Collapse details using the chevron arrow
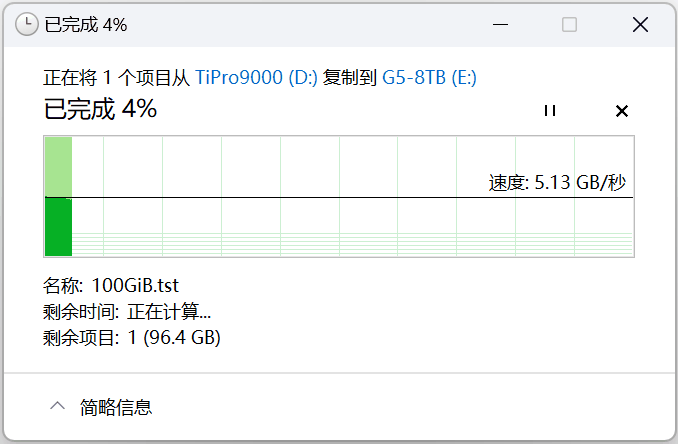Viewport: 678px width, 444px height. tap(58, 407)
